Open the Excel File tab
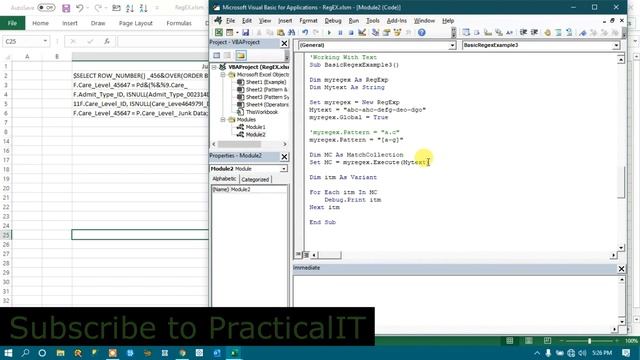640x360 pixels. (12, 23)
